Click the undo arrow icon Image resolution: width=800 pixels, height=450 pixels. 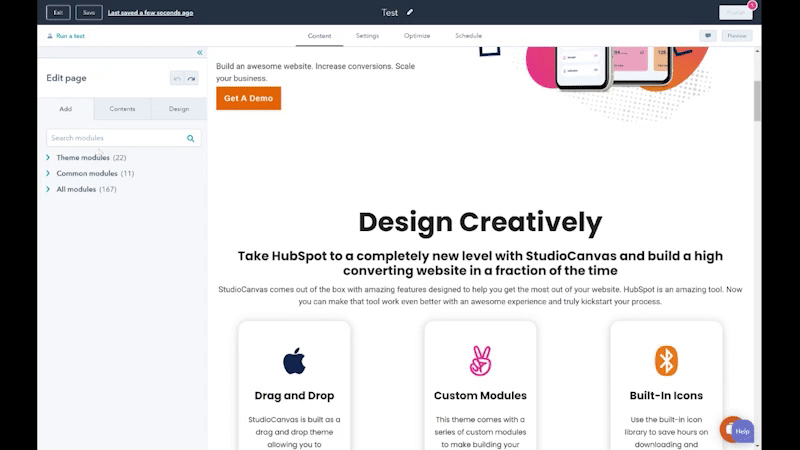click(177, 79)
